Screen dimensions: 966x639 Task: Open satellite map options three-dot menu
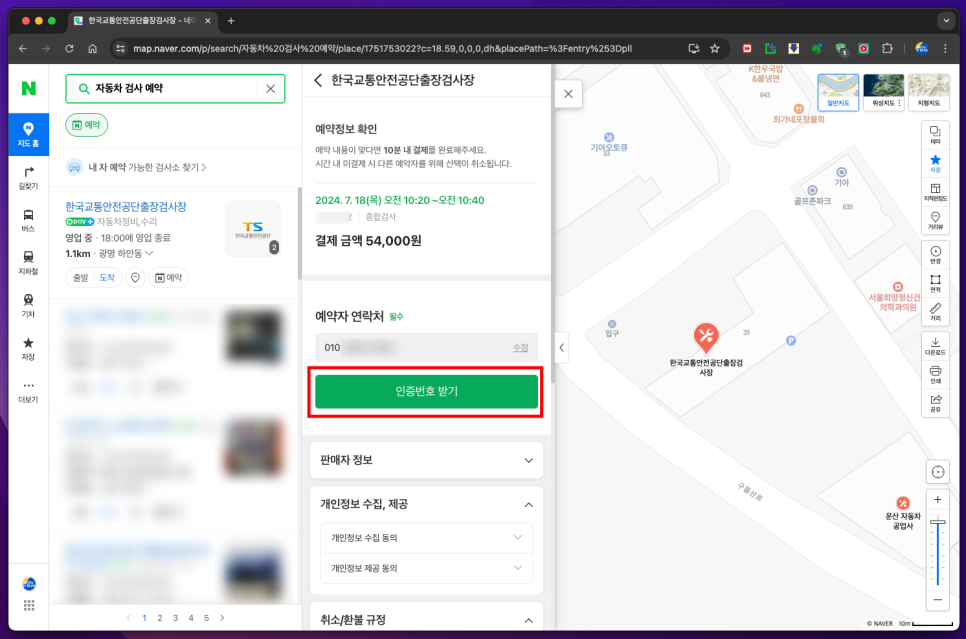899,104
